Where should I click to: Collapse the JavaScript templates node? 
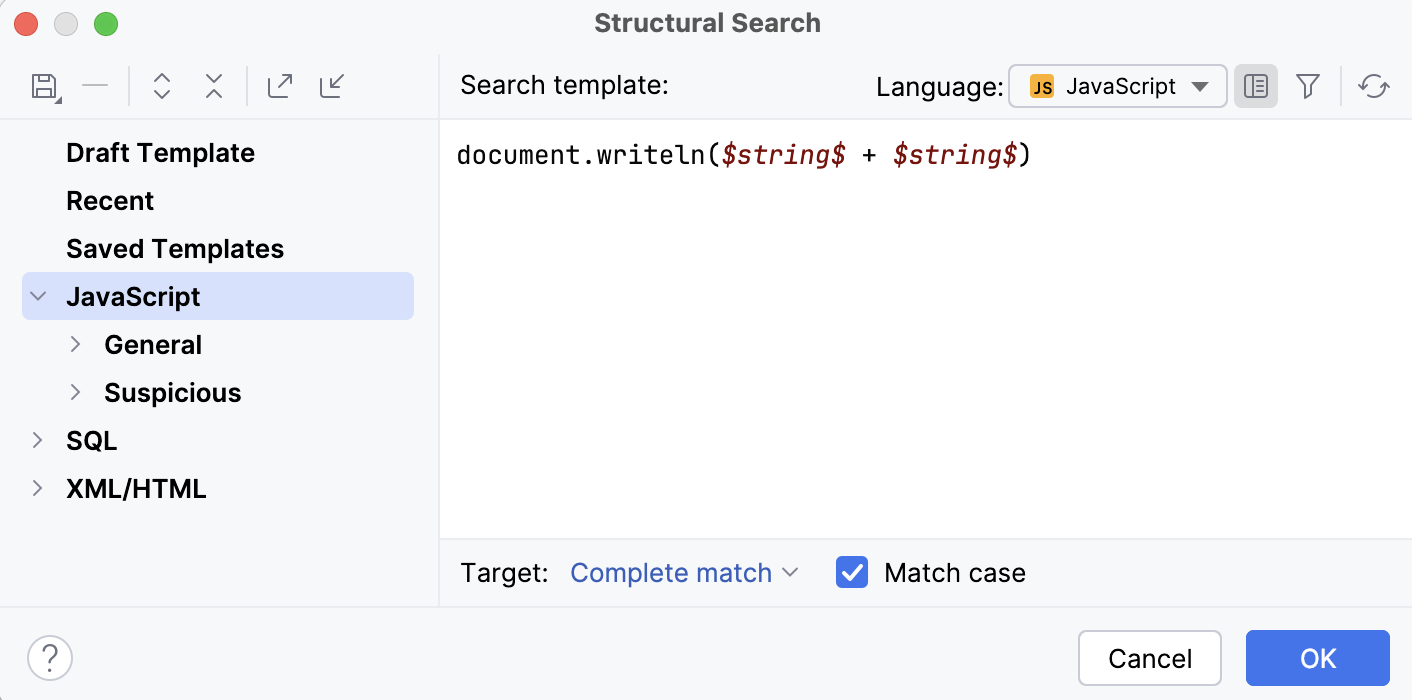(x=37, y=296)
